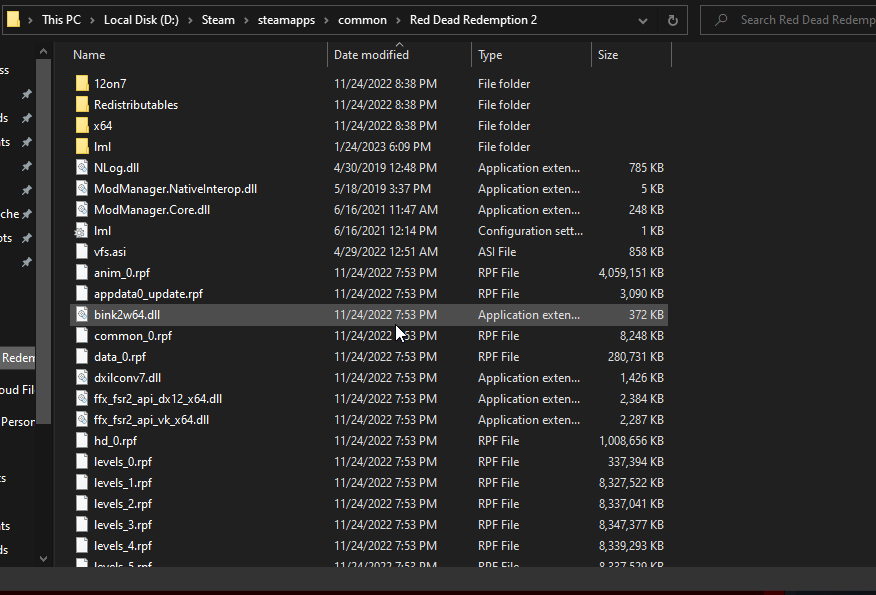876x595 pixels.
Task: Sort by Date modified column header
Action: point(371,55)
